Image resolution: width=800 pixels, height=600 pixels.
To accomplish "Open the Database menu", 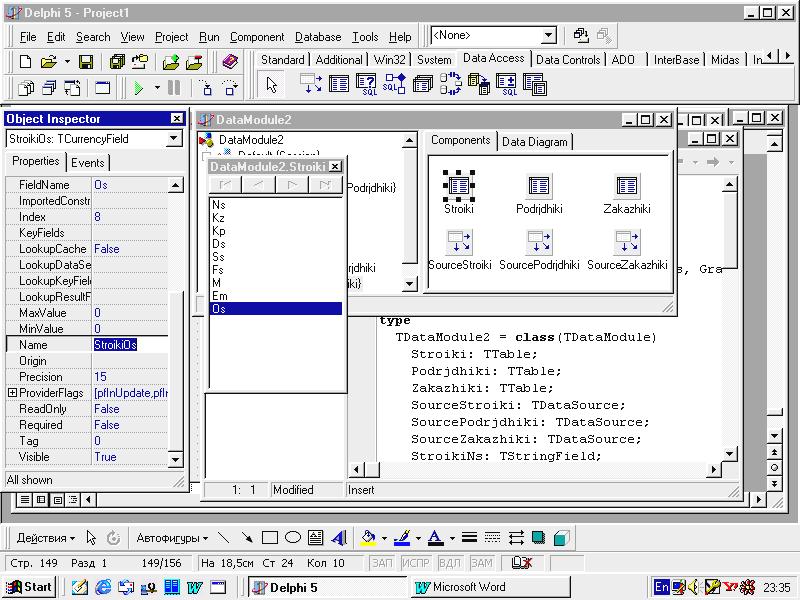I will (318, 37).
